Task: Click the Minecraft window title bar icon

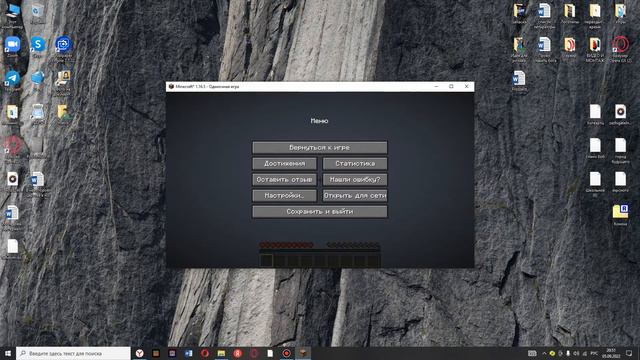Action: pyautogui.click(x=171, y=87)
